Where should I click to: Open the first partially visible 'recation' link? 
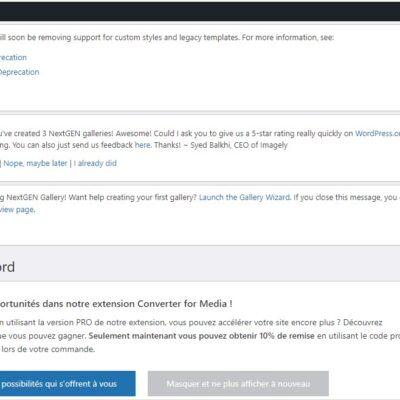coord(13,57)
